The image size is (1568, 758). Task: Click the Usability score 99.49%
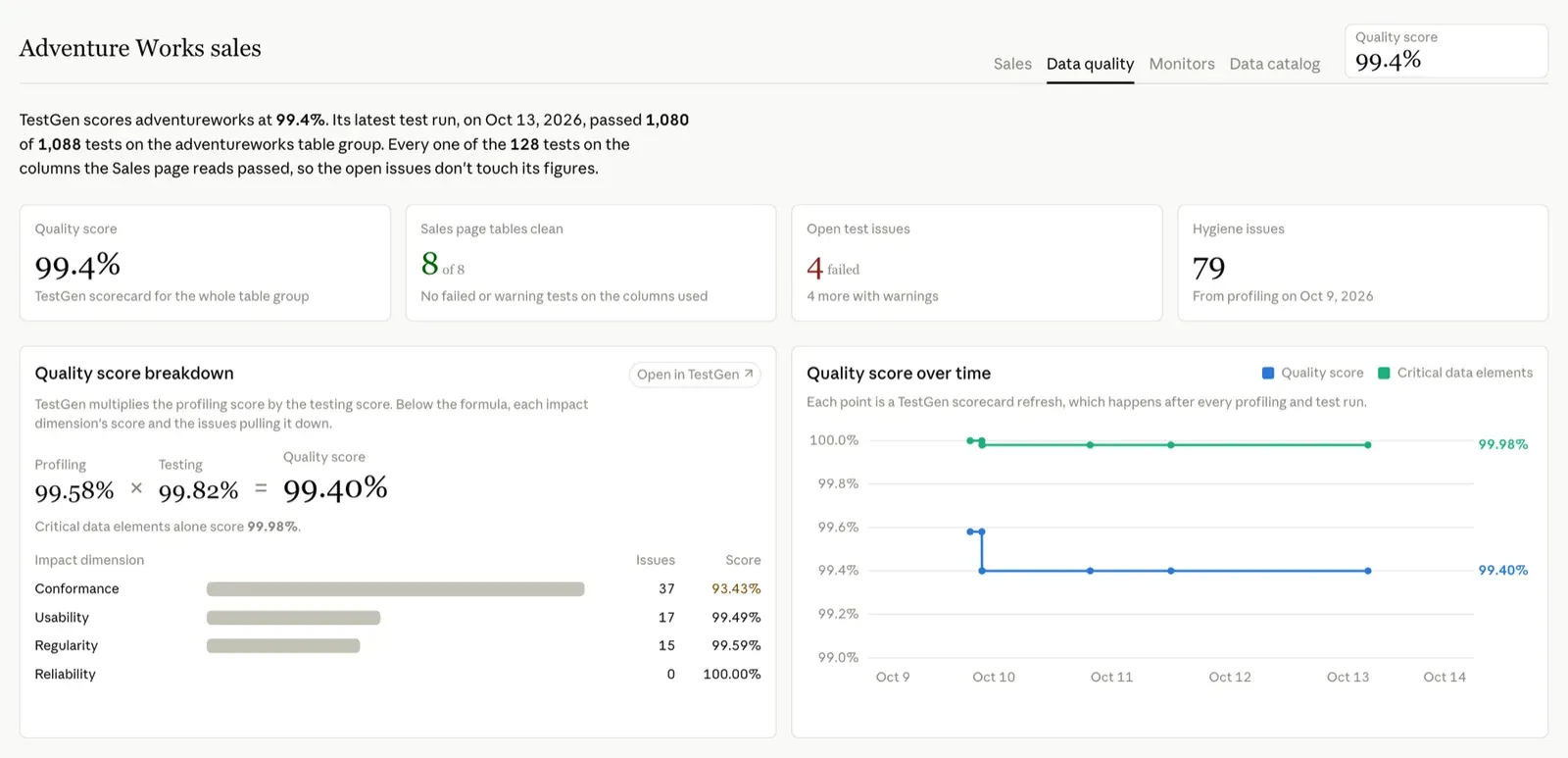[x=736, y=618]
